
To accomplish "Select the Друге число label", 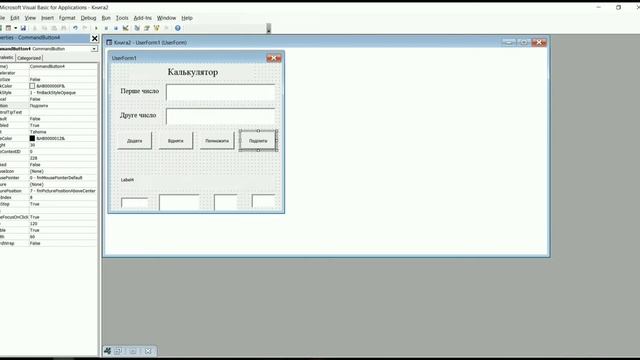I will pos(138,116).
